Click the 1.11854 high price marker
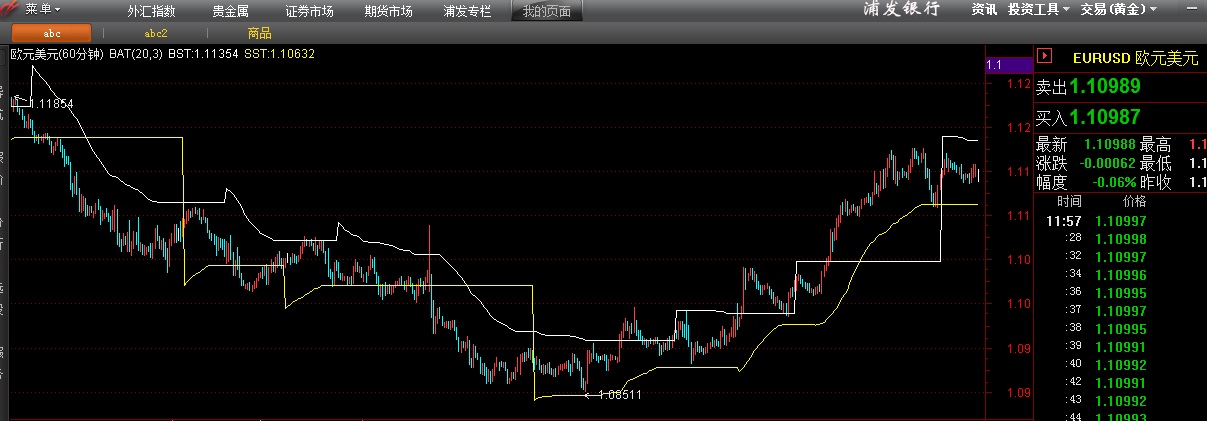This screenshot has width=1207, height=421. [51, 103]
